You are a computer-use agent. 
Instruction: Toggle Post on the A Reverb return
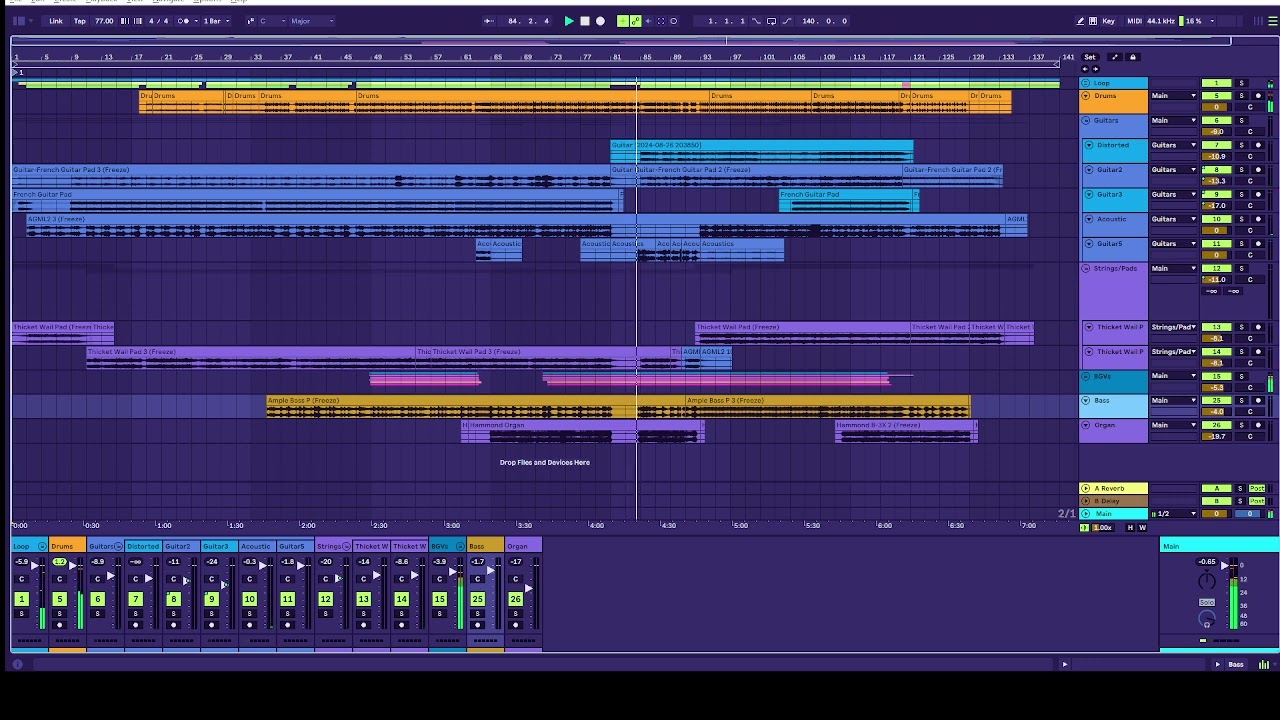point(1258,488)
